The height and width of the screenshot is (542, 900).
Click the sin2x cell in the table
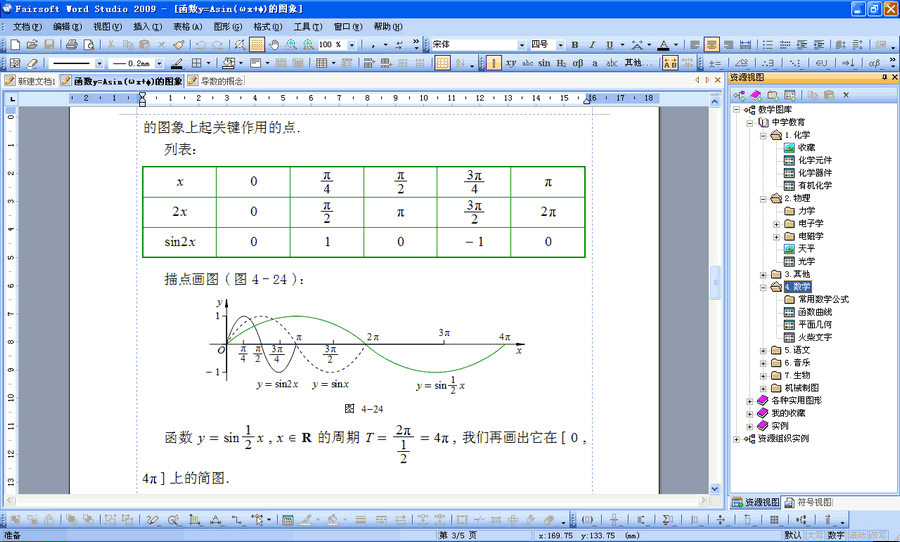click(x=180, y=242)
